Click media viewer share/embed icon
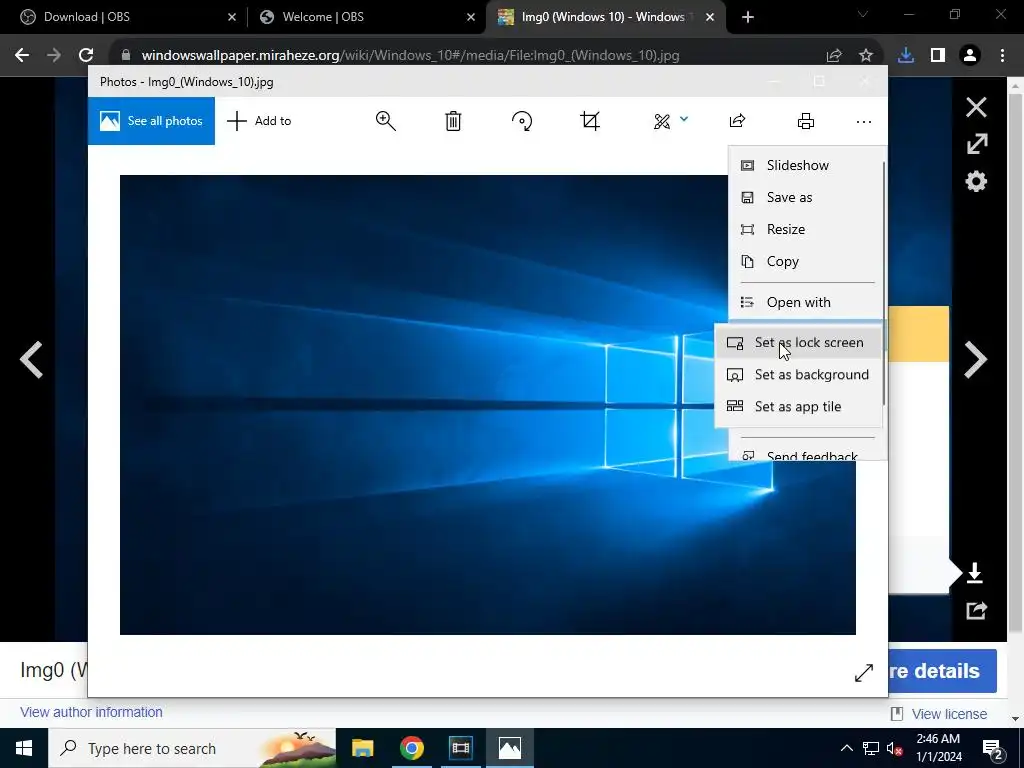The width and height of the screenshot is (1024, 768). [976, 611]
